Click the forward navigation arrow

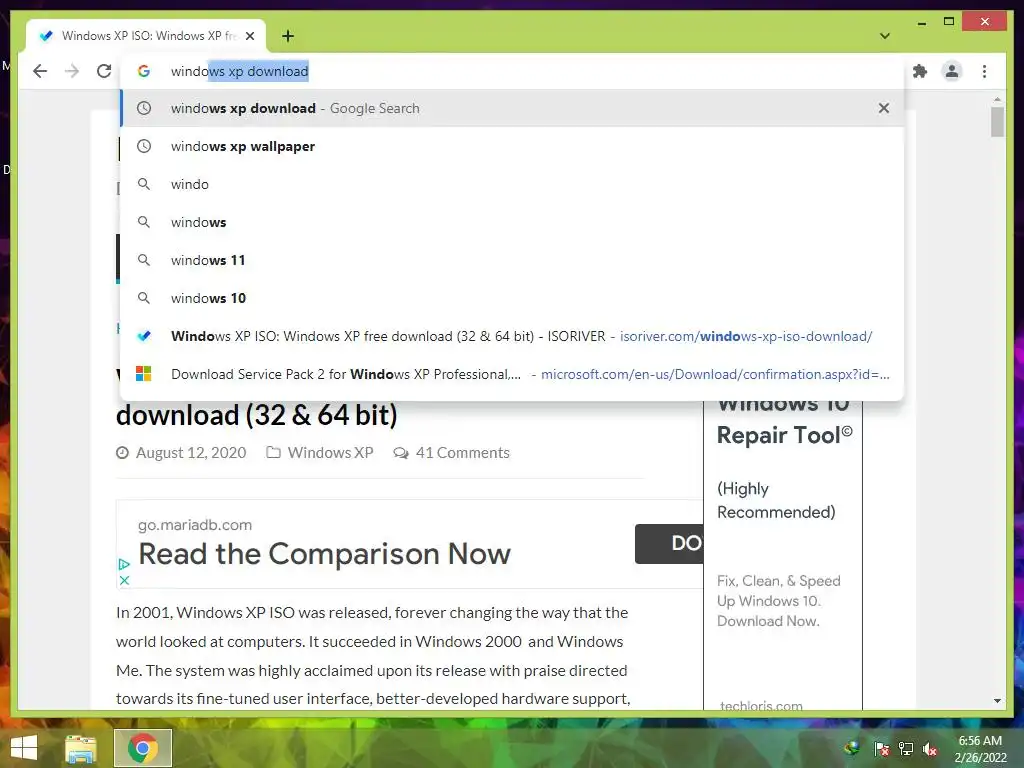[72, 71]
